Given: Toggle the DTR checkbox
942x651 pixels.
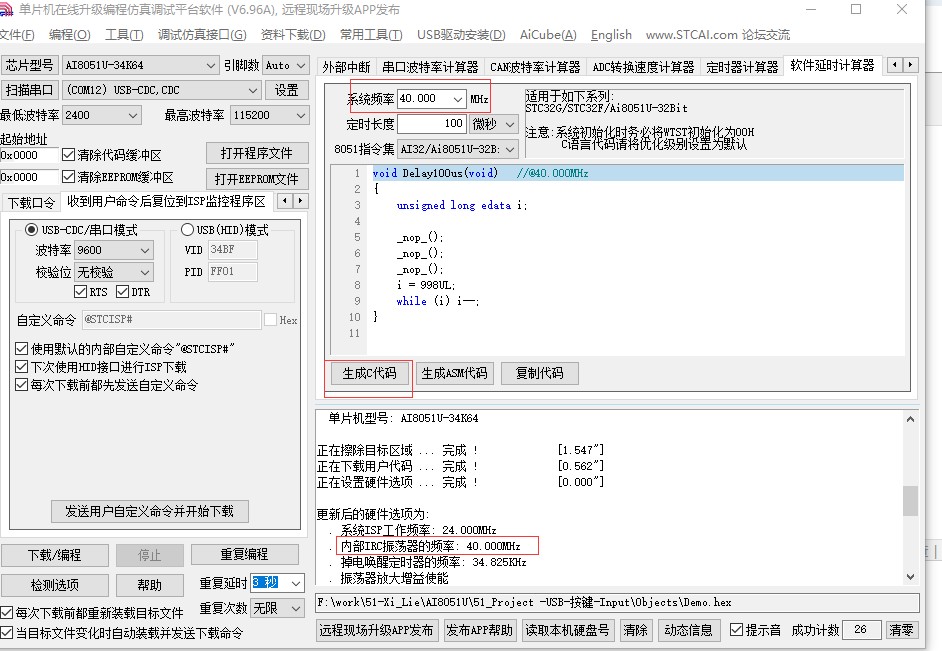Looking at the screenshot, I should (123, 291).
